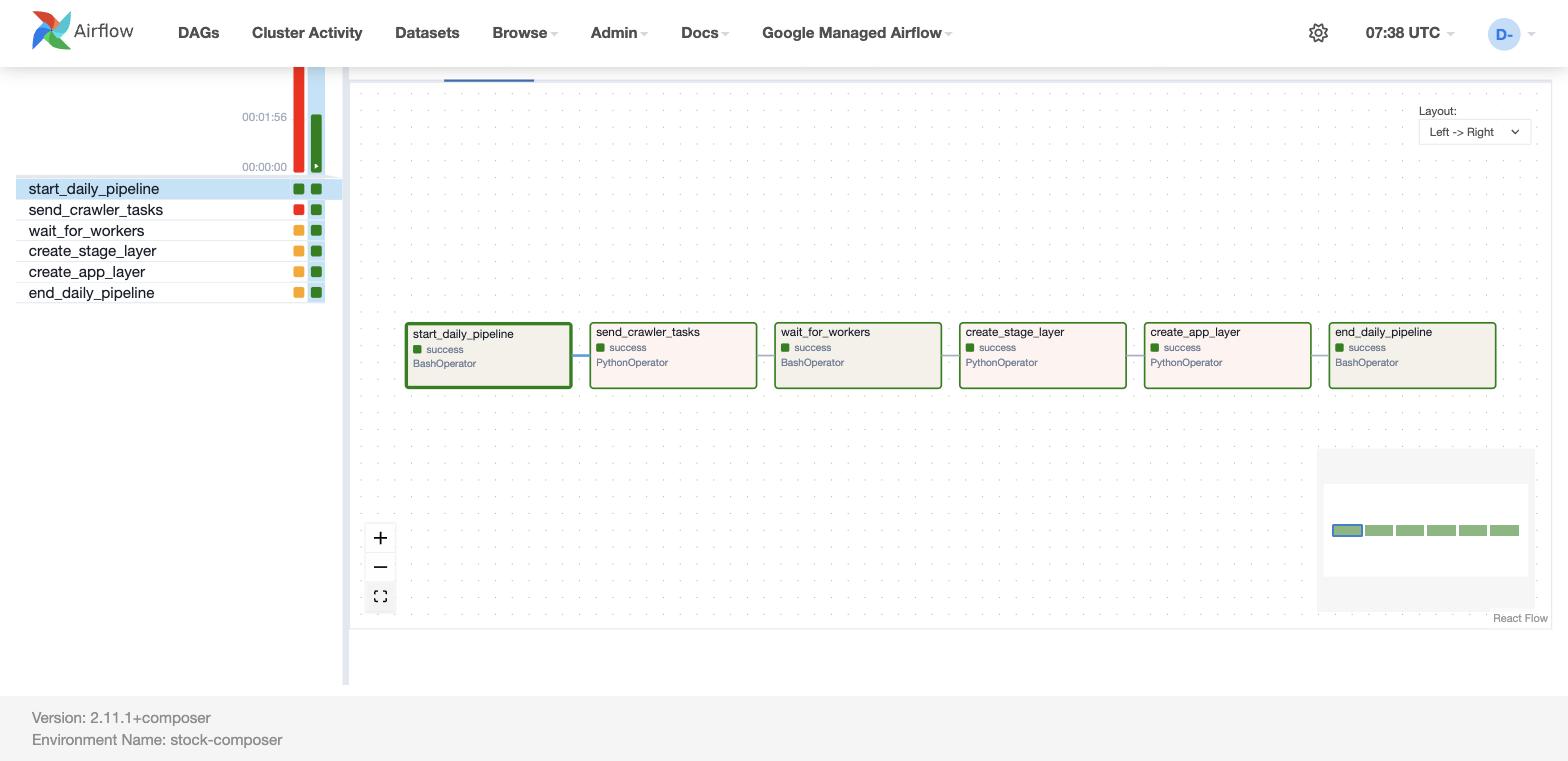Screen dimensions: 1568x761
Task: Zoom out the graph with minus button
Action: [x=380, y=567]
